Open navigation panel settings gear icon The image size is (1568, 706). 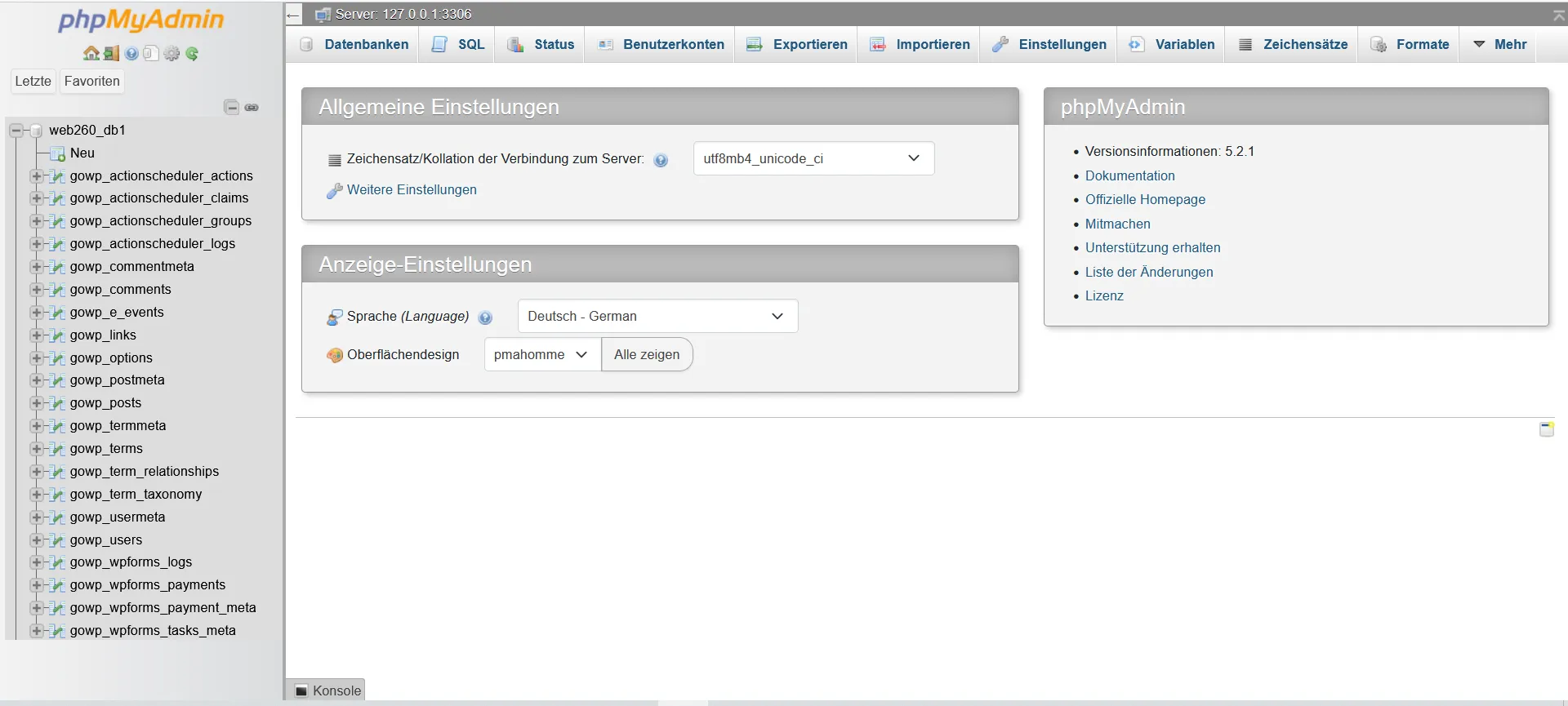pyautogui.click(x=171, y=54)
